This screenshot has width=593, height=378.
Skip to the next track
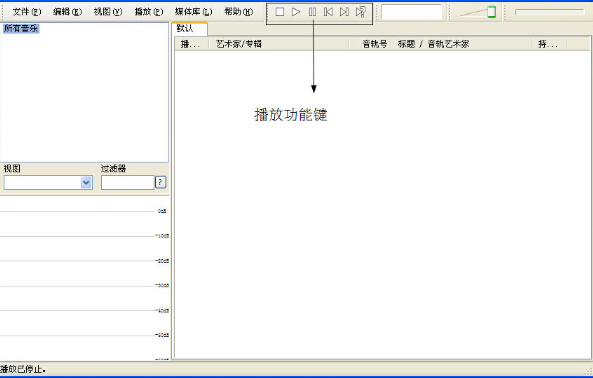[345, 12]
